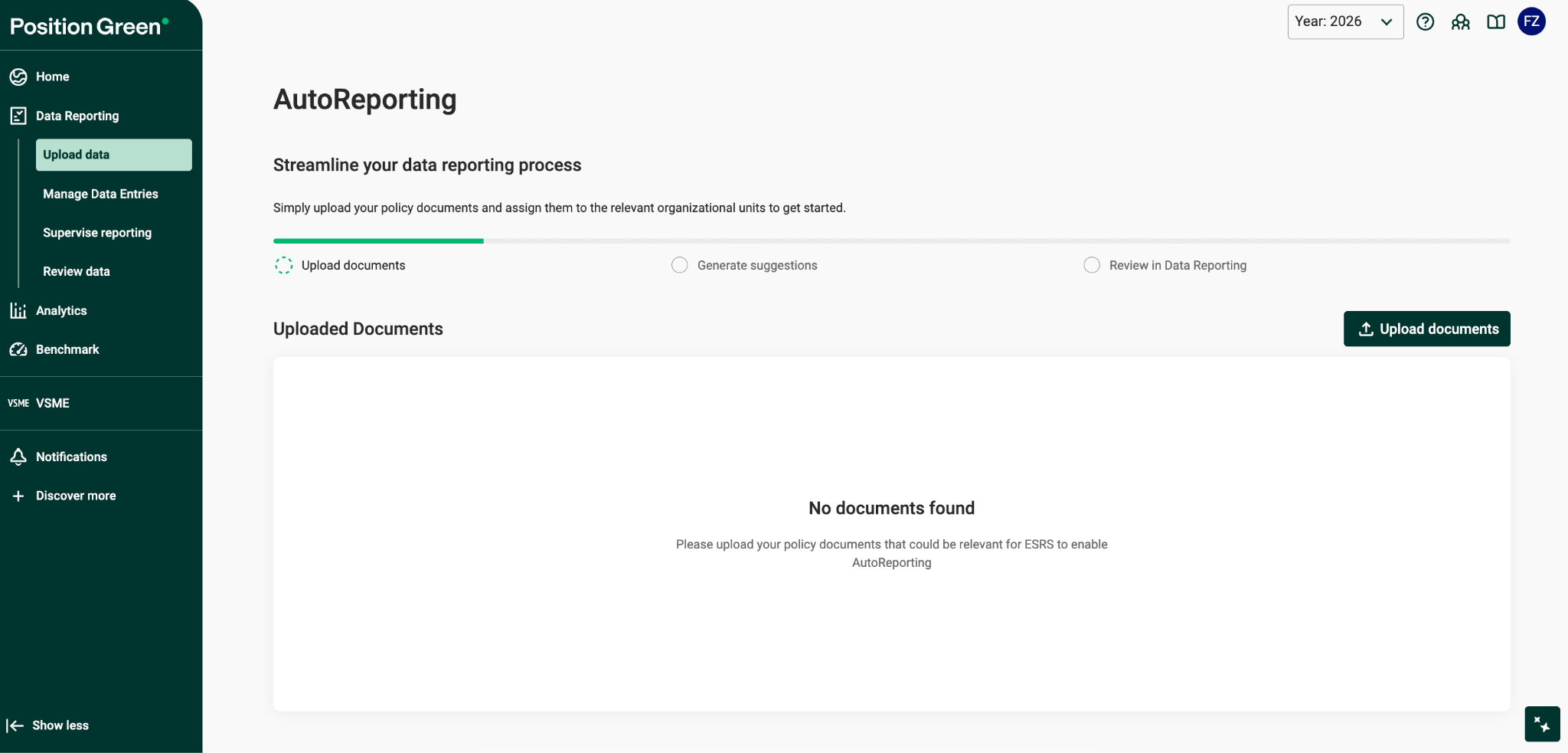Select Upload data in sidebar

pyautogui.click(x=113, y=155)
